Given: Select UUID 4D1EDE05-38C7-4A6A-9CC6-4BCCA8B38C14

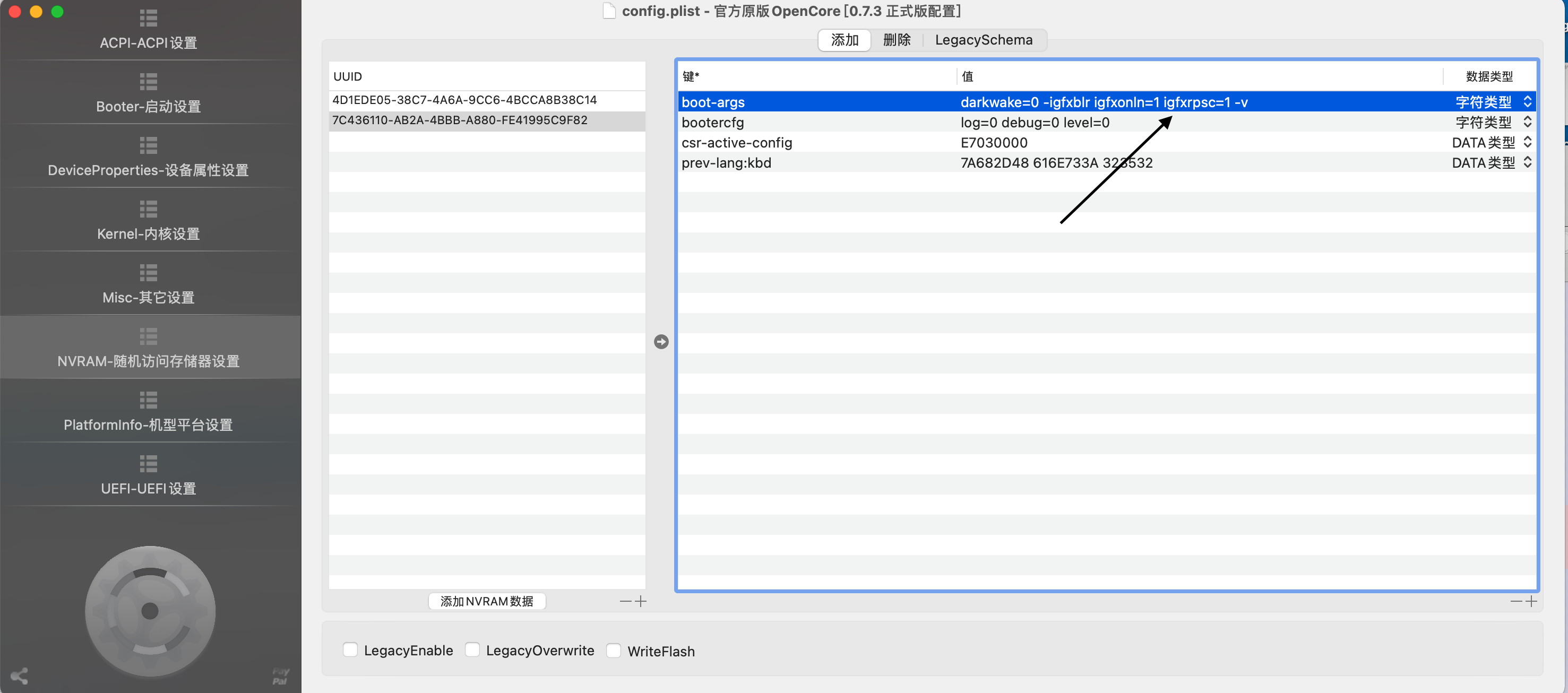Looking at the screenshot, I should pos(487,100).
